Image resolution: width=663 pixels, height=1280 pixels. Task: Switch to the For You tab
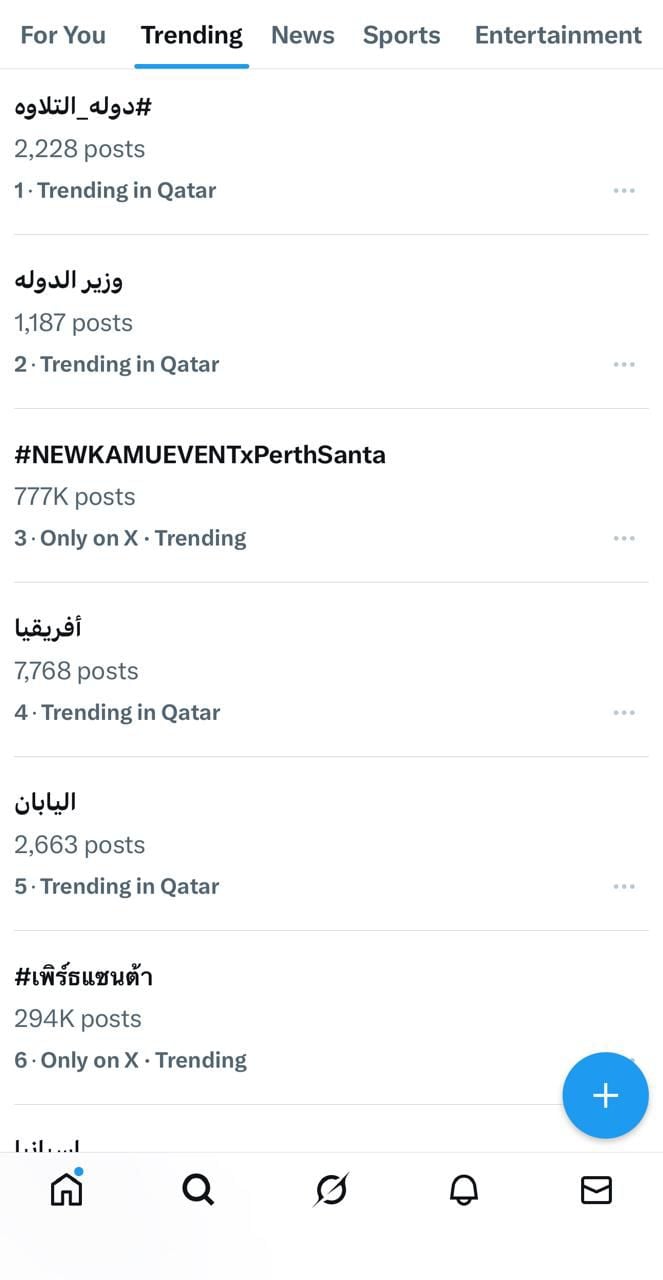pyautogui.click(x=63, y=35)
